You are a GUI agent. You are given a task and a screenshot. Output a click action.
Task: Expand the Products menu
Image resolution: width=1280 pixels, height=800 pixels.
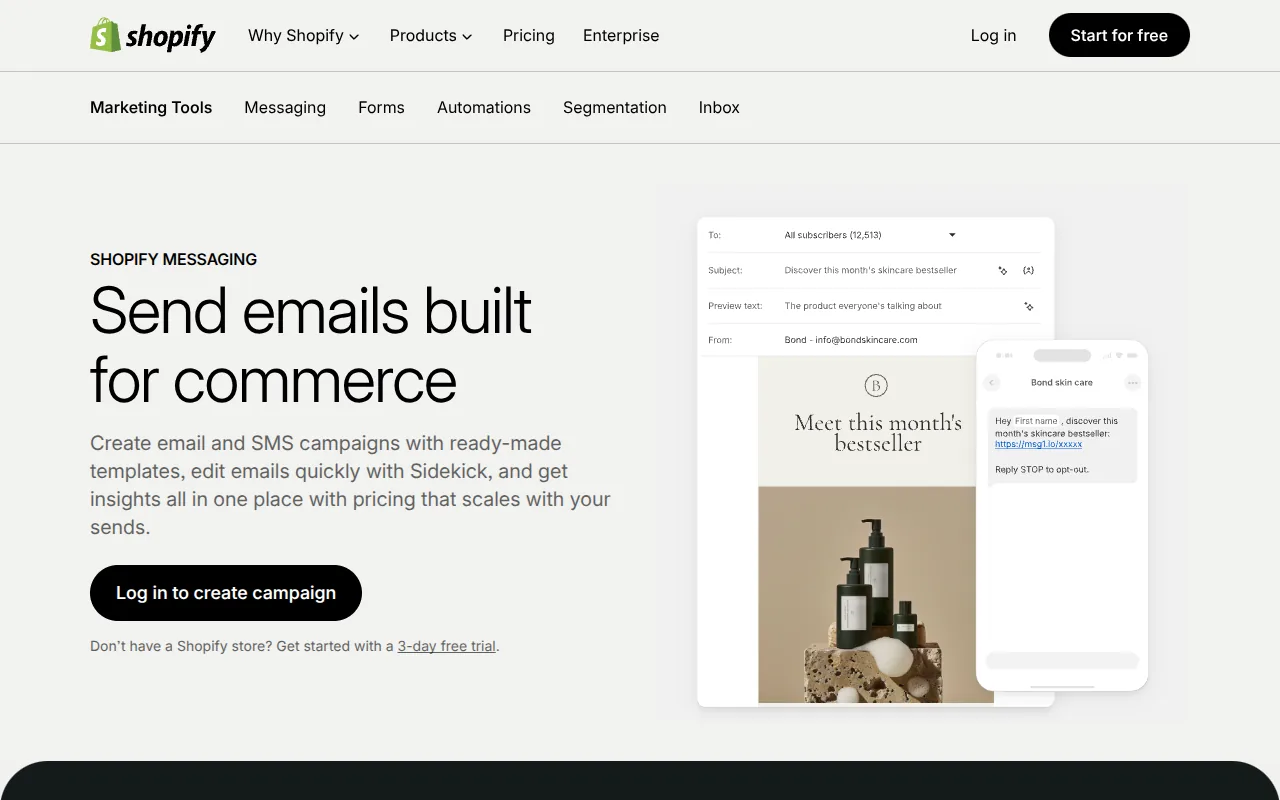tap(431, 36)
